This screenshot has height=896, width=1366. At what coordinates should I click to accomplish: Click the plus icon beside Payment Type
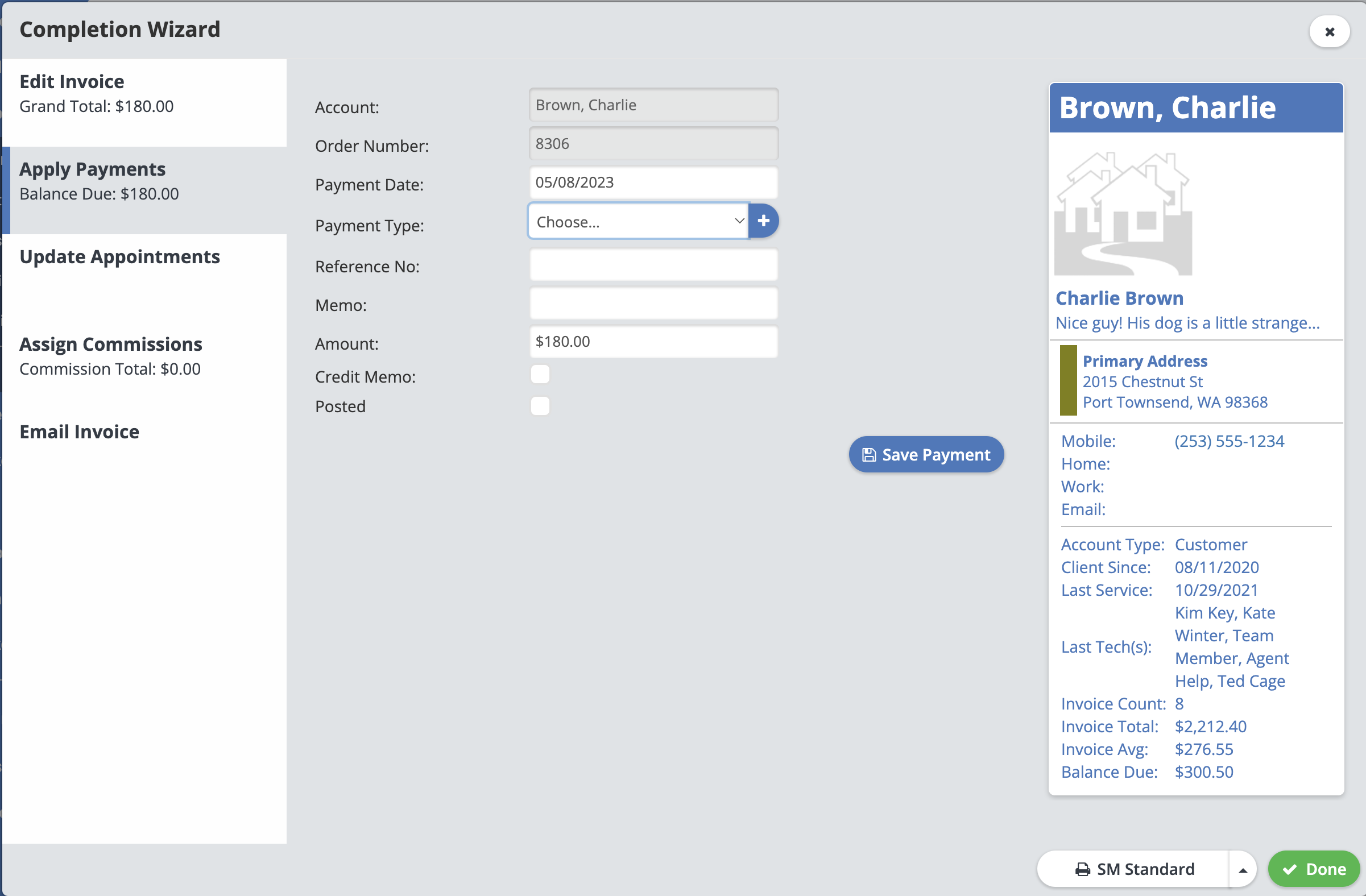pos(763,221)
